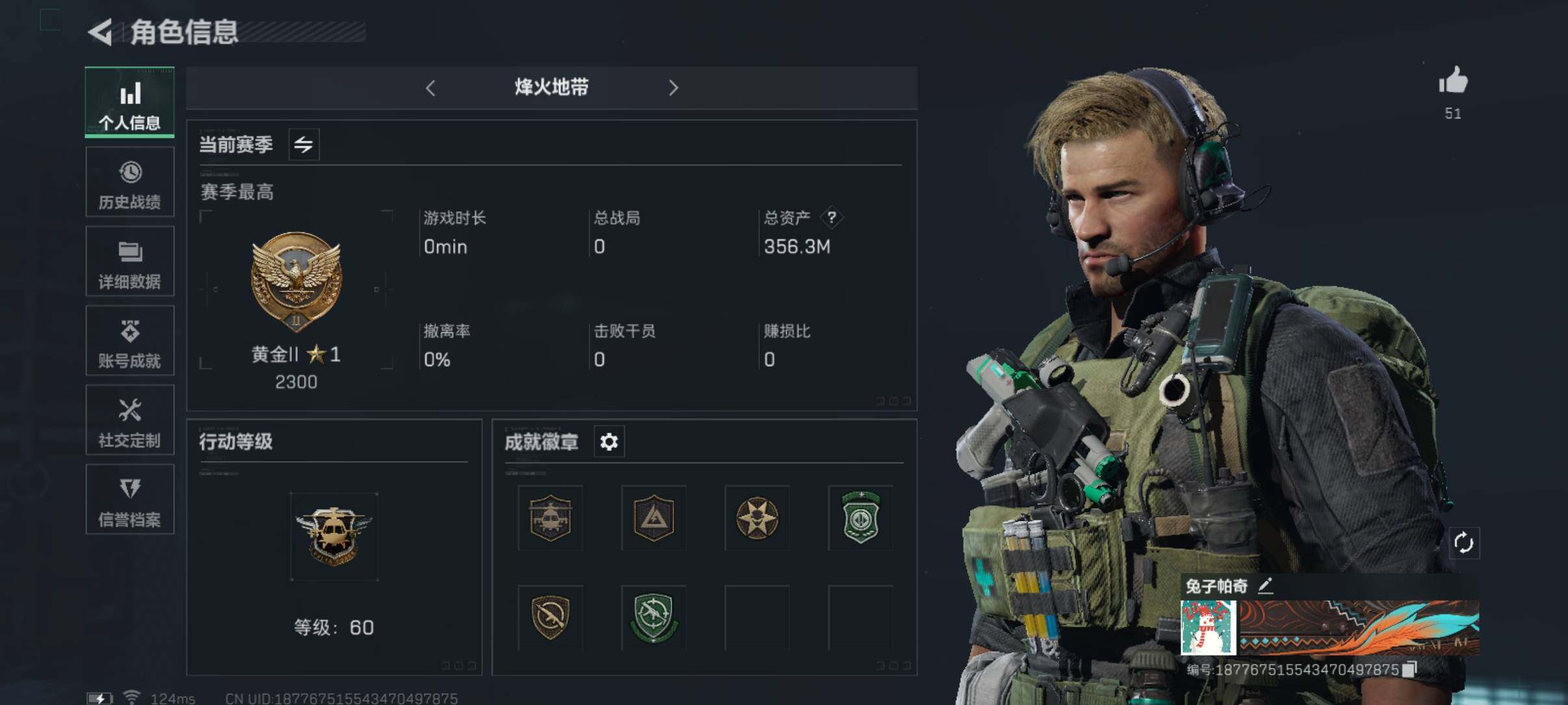Rotate character with the refresh icon

pyautogui.click(x=1463, y=543)
